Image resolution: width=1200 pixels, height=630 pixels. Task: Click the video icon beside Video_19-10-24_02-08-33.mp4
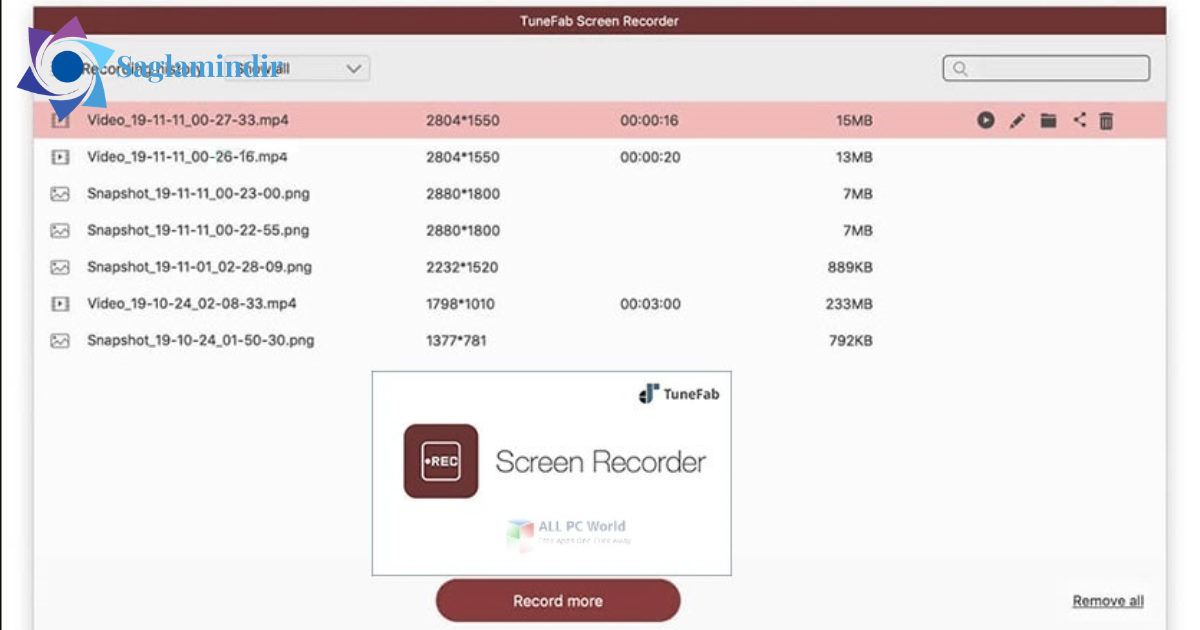pyautogui.click(x=60, y=304)
